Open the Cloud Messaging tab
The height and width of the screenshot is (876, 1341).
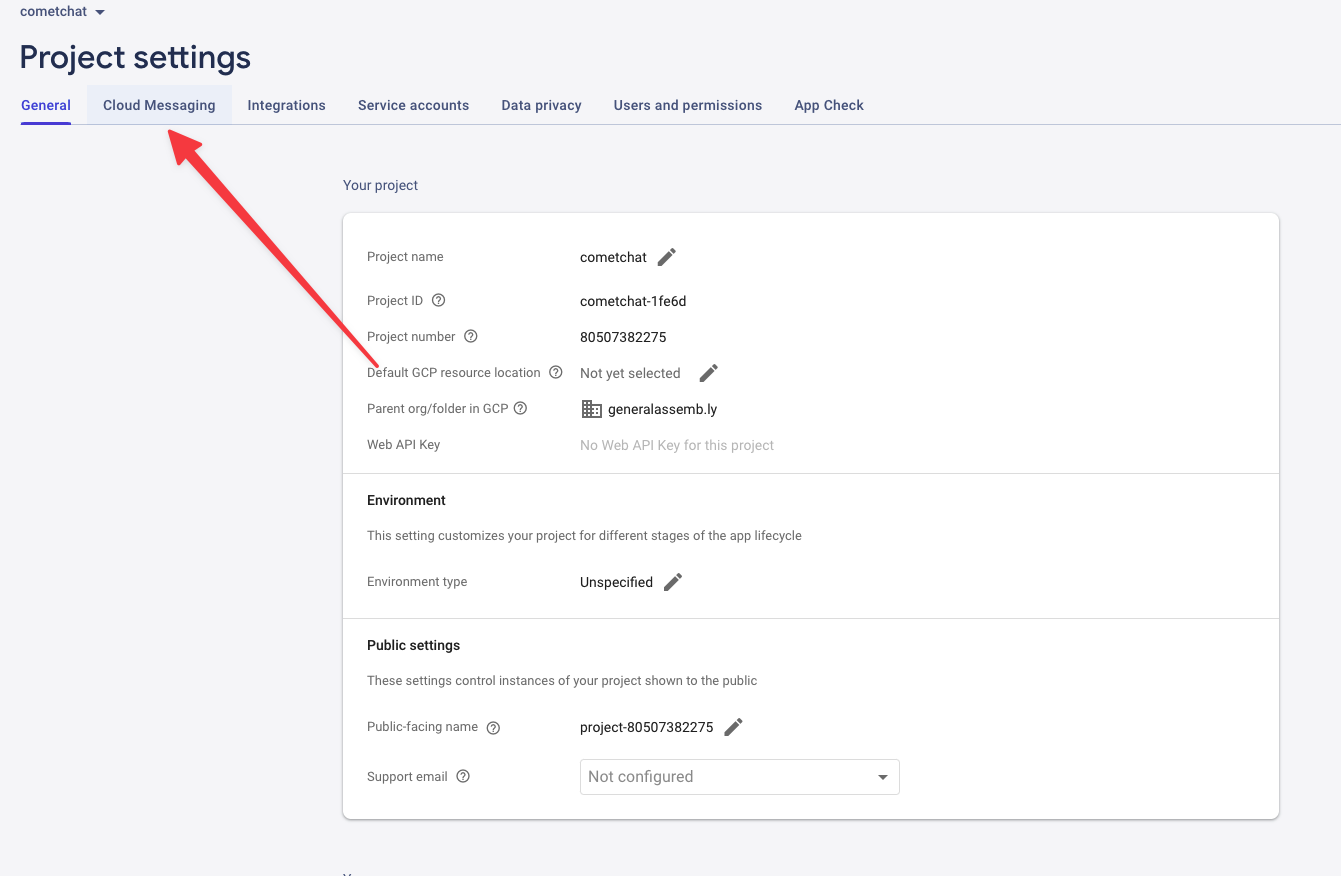(159, 105)
